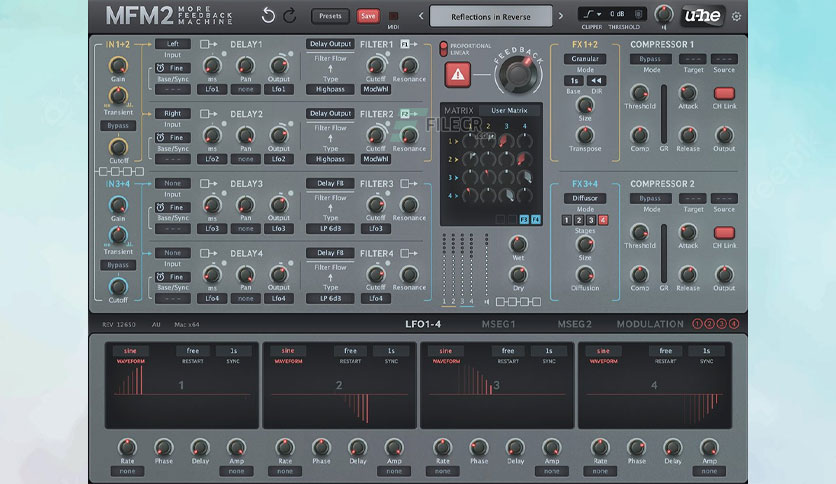Click the red Save button
Image resolution: width=836 pixels, height=484 pixels.
coord(368,16)
